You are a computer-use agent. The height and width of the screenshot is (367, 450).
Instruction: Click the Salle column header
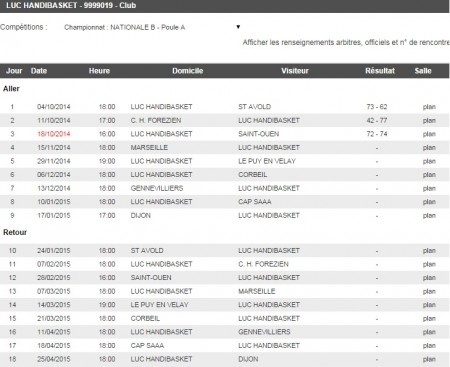click(x=423, y=71)
